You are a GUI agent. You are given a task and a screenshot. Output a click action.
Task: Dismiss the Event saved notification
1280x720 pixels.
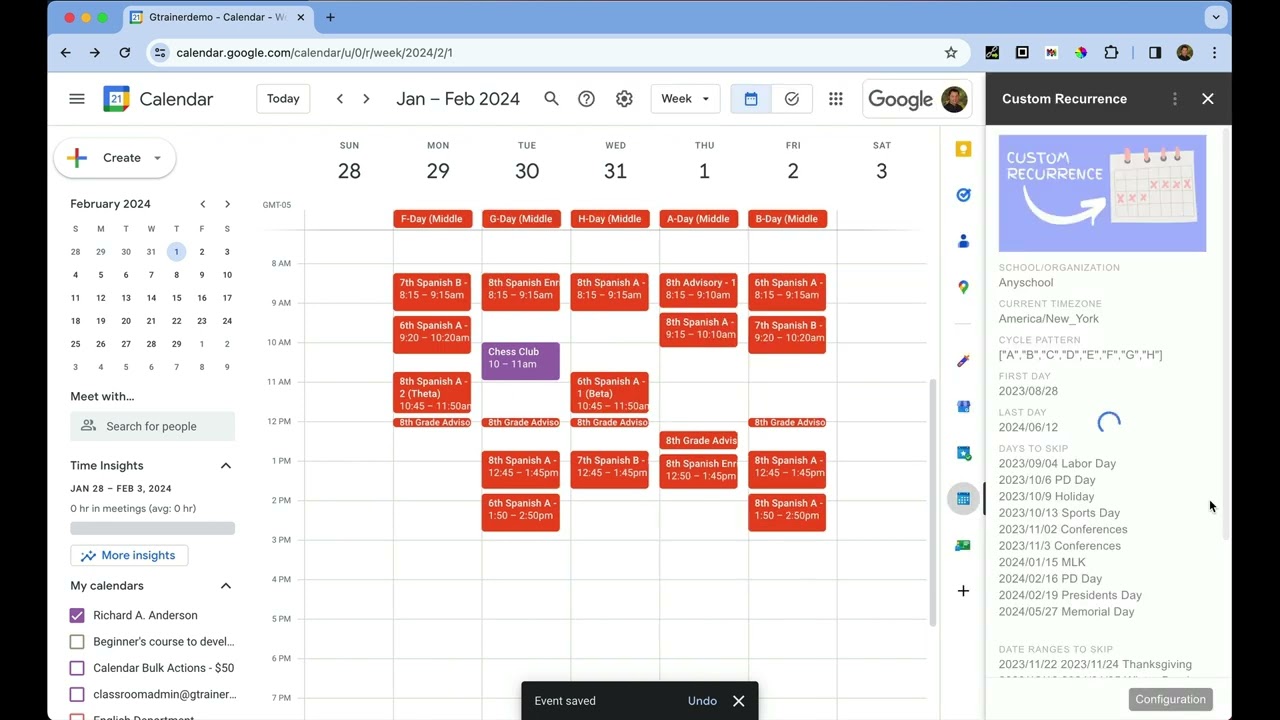[739, 701]
